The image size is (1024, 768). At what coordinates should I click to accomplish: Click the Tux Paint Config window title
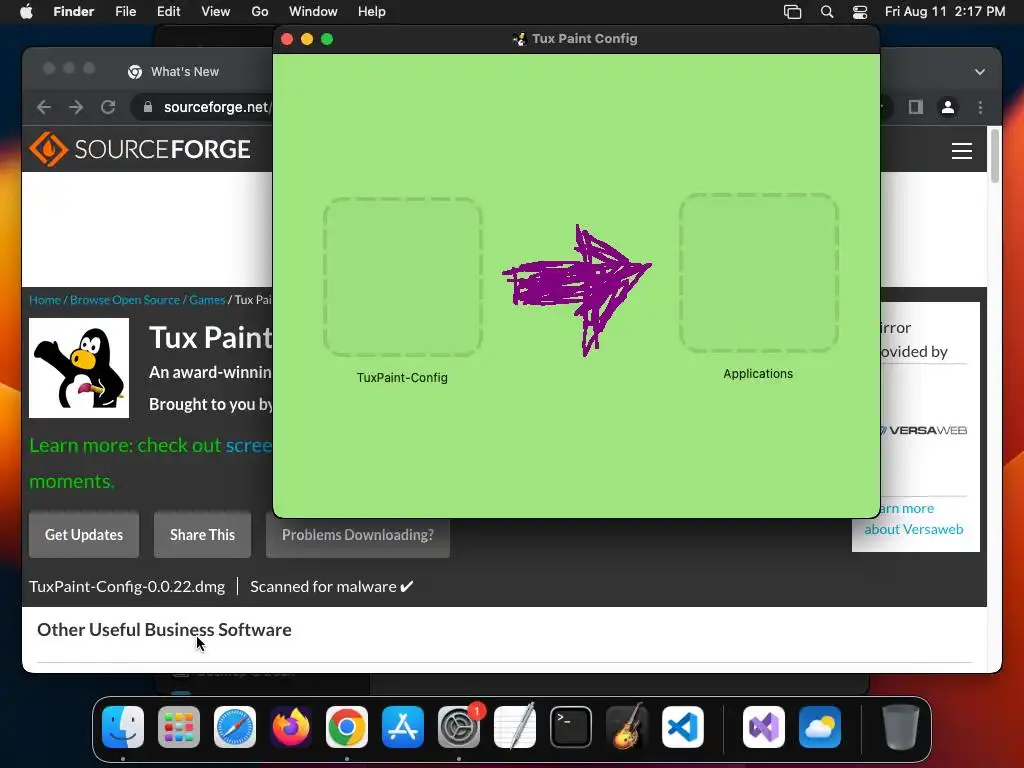[584, 39]
